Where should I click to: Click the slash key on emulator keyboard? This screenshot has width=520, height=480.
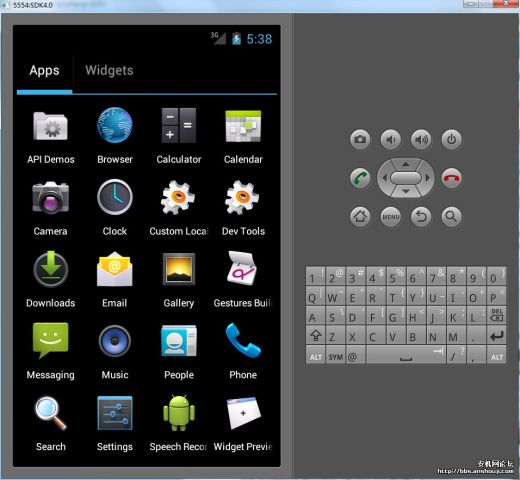(456, 355)
